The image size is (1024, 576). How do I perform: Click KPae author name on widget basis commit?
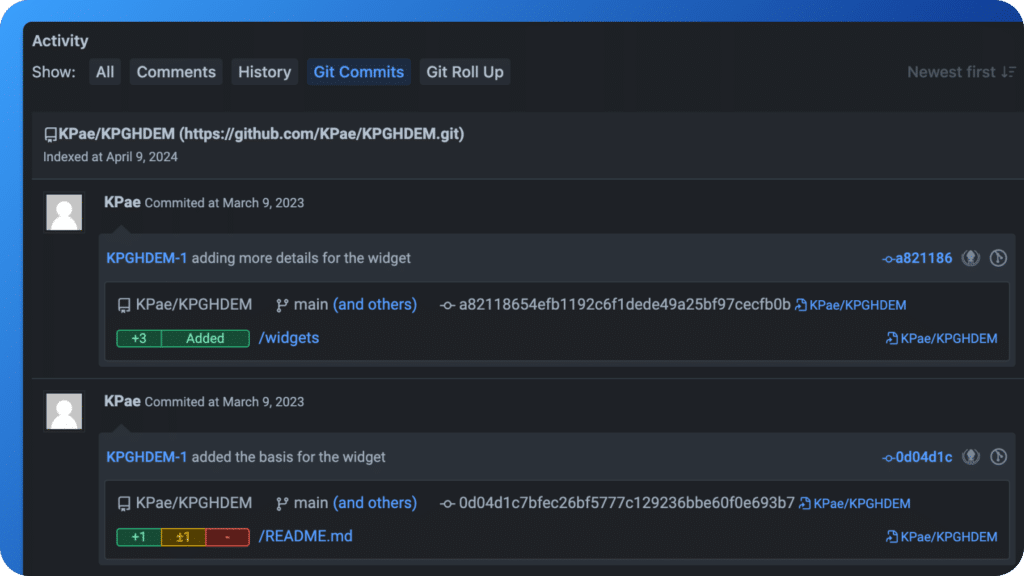point(122,401)
